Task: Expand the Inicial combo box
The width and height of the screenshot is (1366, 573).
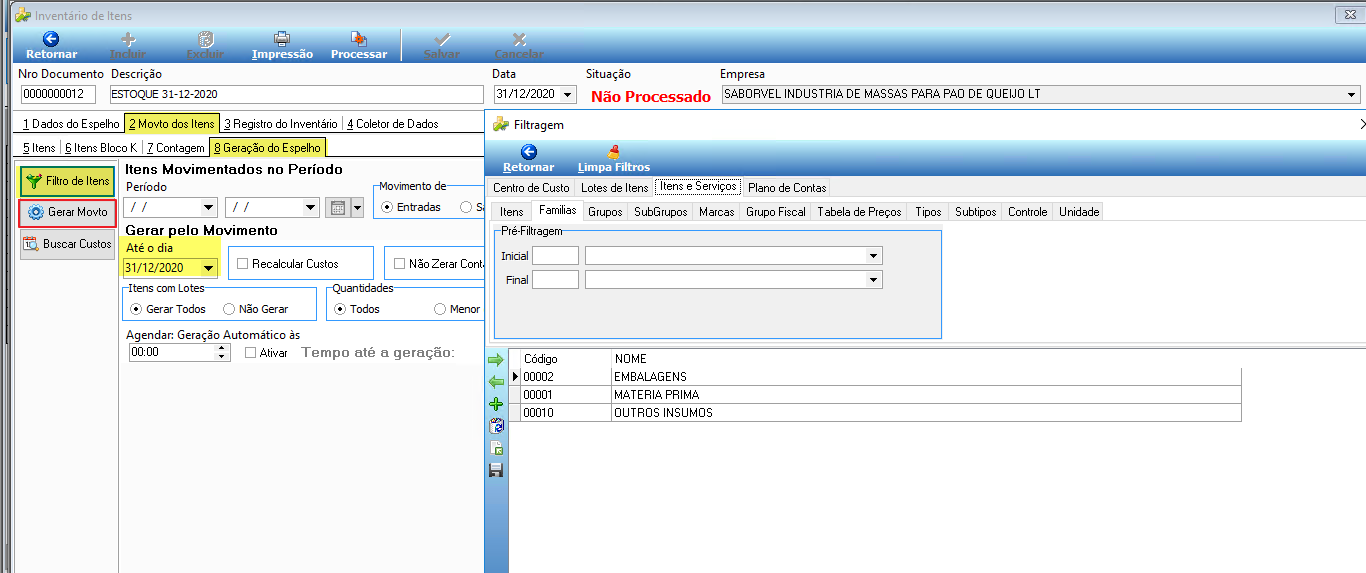Action: coord(874,256)
